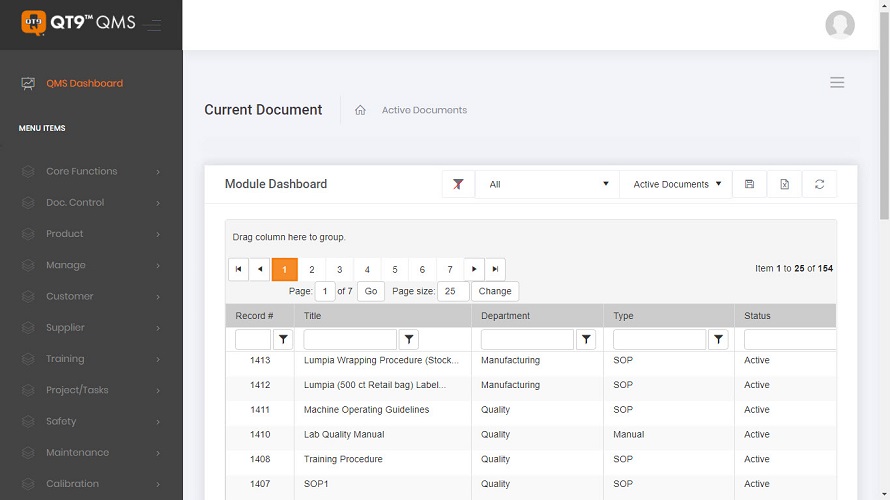Click the Go button for page number
Screen dimensions: 890x500
click(370, 291)
